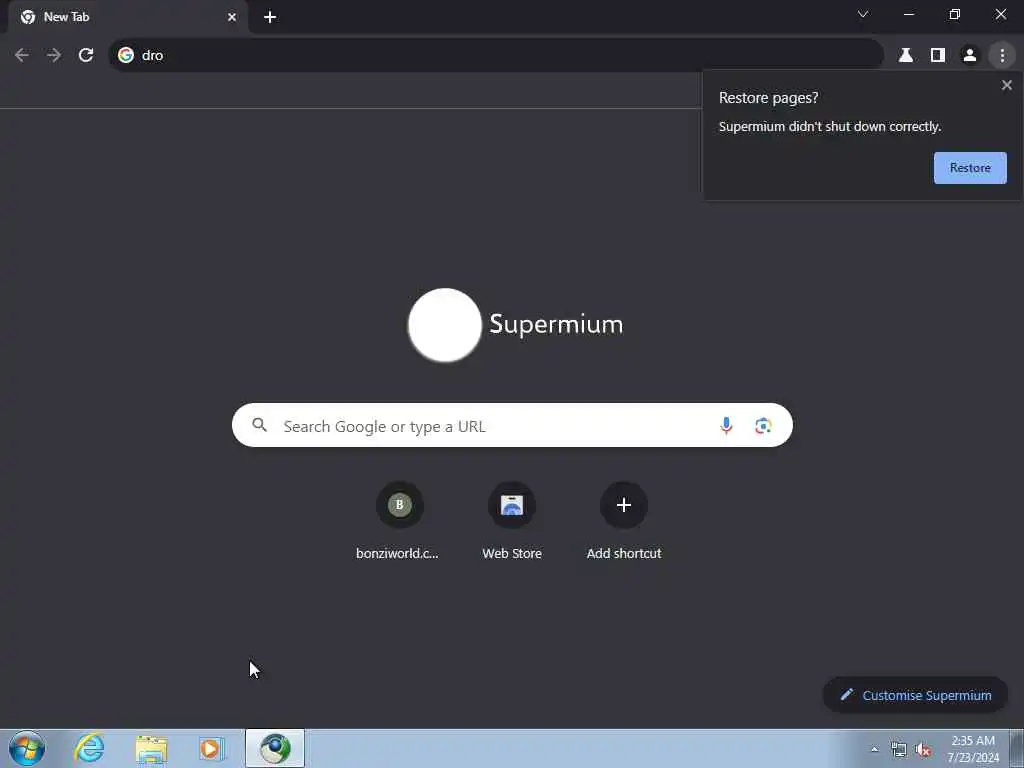The width and height of the screenshot is (1024, 768).
Task: Open the Web Store shortcut
Action: tap(512, 521)
